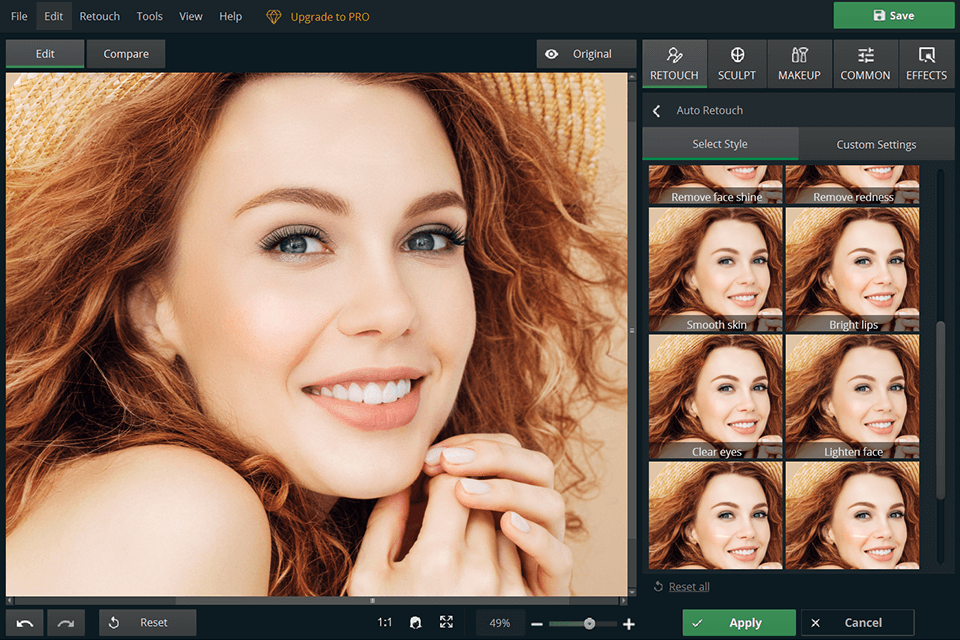Click the Reset all link
The height and width of the screenshot is (640, 960).
coord(689,587)
